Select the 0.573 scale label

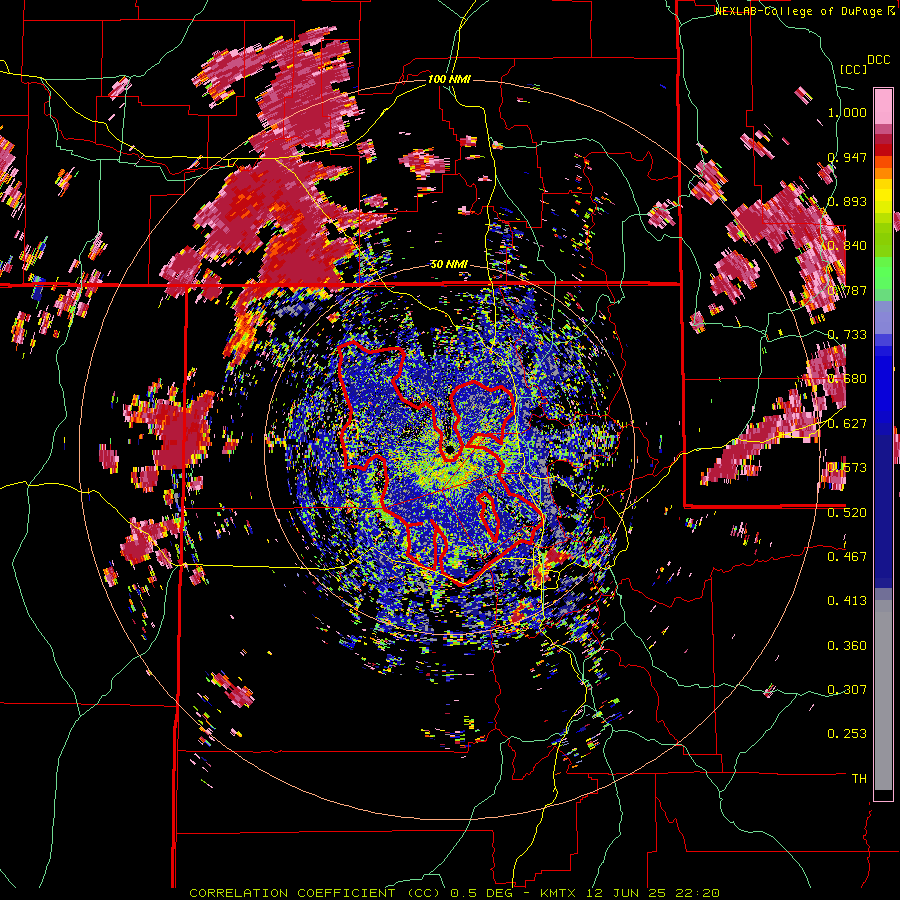[x=847, y=468]
